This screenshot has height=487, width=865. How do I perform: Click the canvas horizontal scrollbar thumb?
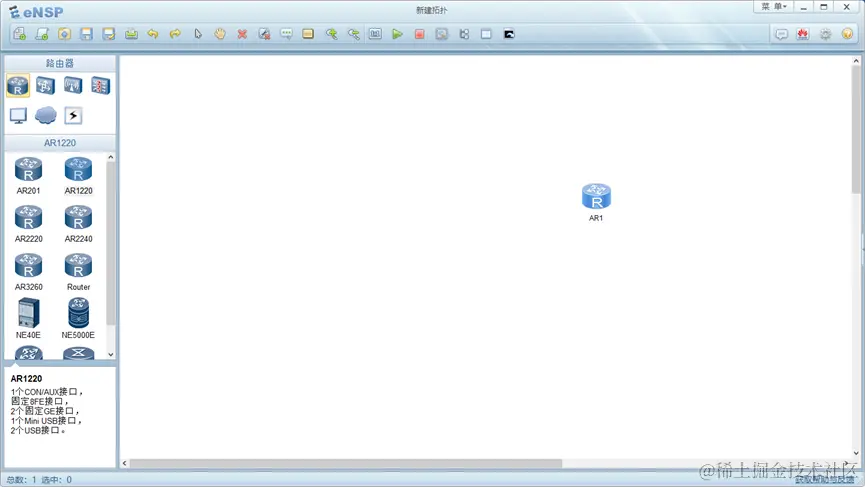click(x=346, y=463)
